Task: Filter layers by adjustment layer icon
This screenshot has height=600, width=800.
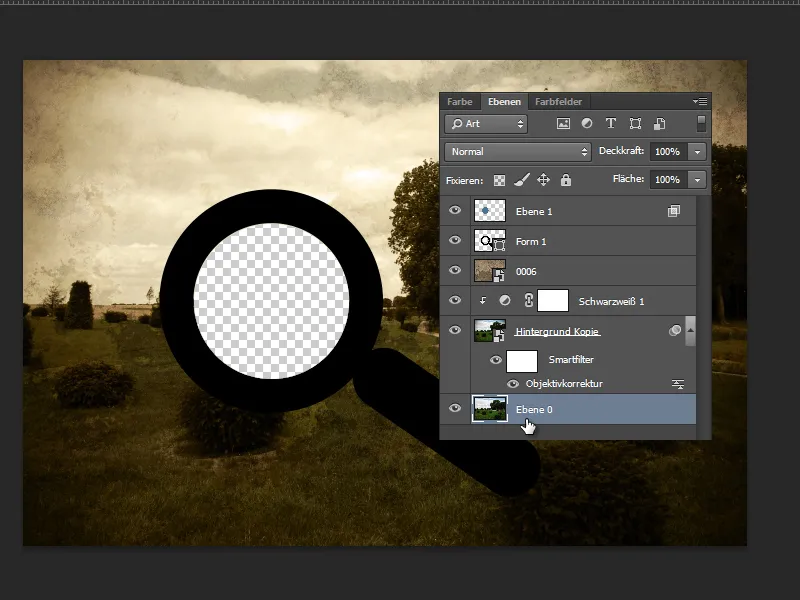Action: [587, 123]
